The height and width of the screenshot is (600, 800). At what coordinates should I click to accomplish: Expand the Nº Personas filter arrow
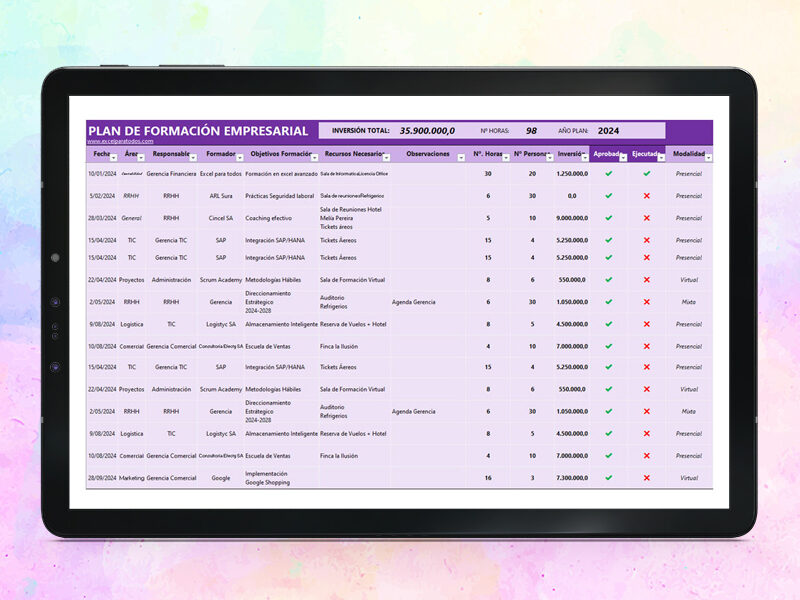[549, 158]
